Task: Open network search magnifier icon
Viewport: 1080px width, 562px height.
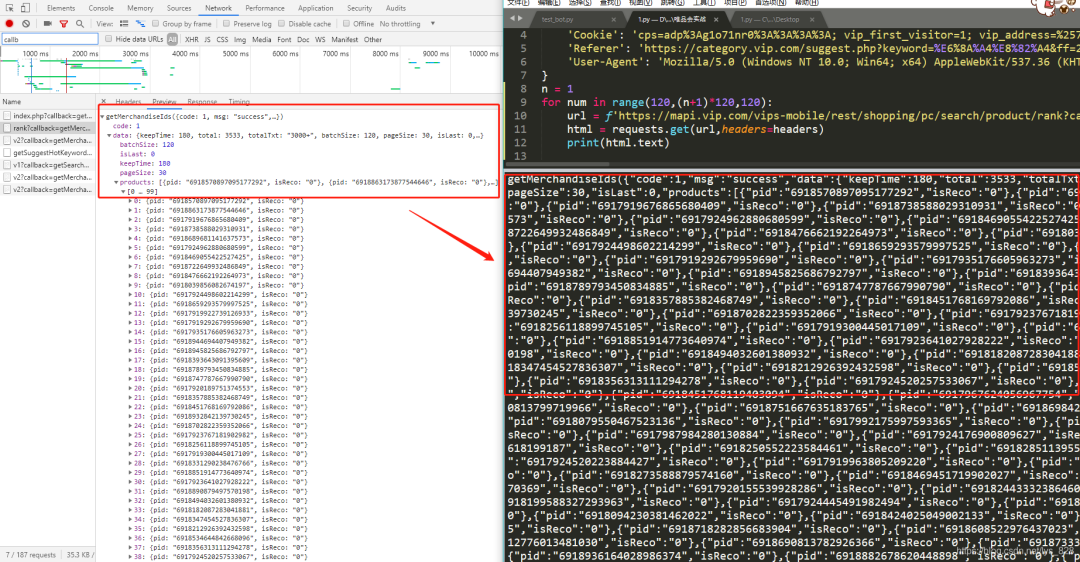Action: click(80, 23)
